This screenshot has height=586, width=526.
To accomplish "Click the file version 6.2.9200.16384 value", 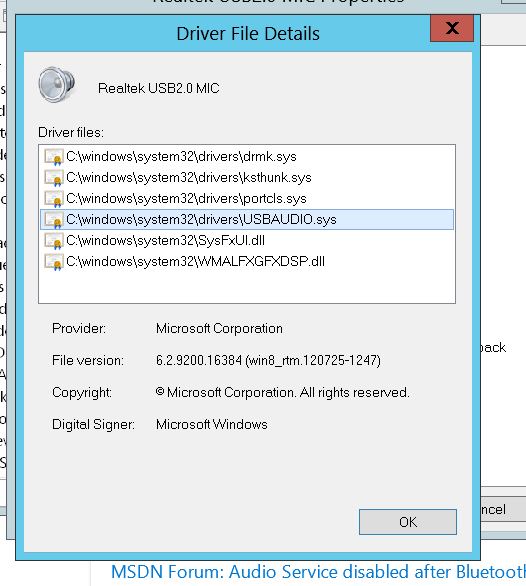I will [x=268, y=360].
